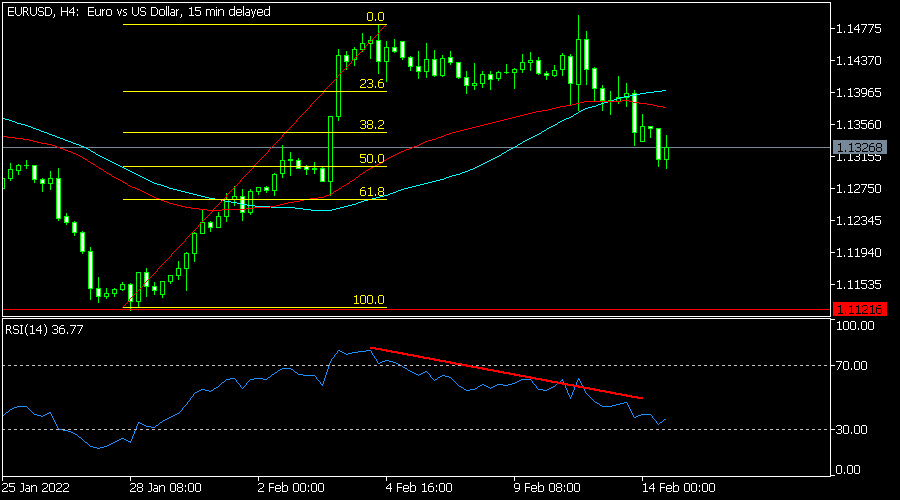Click the RSI 70.00 level label

tap(851, 366)
